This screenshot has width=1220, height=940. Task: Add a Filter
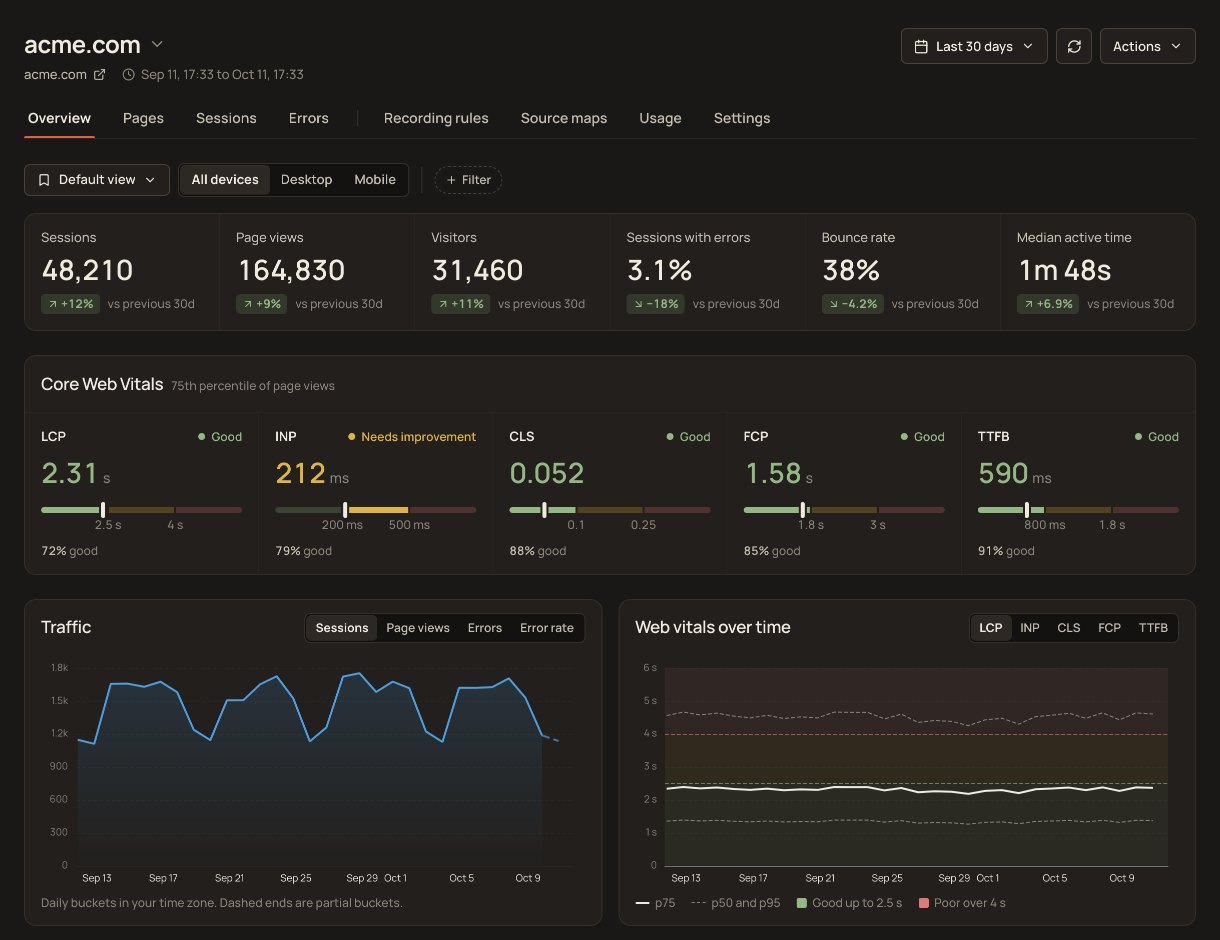(468, 180)
